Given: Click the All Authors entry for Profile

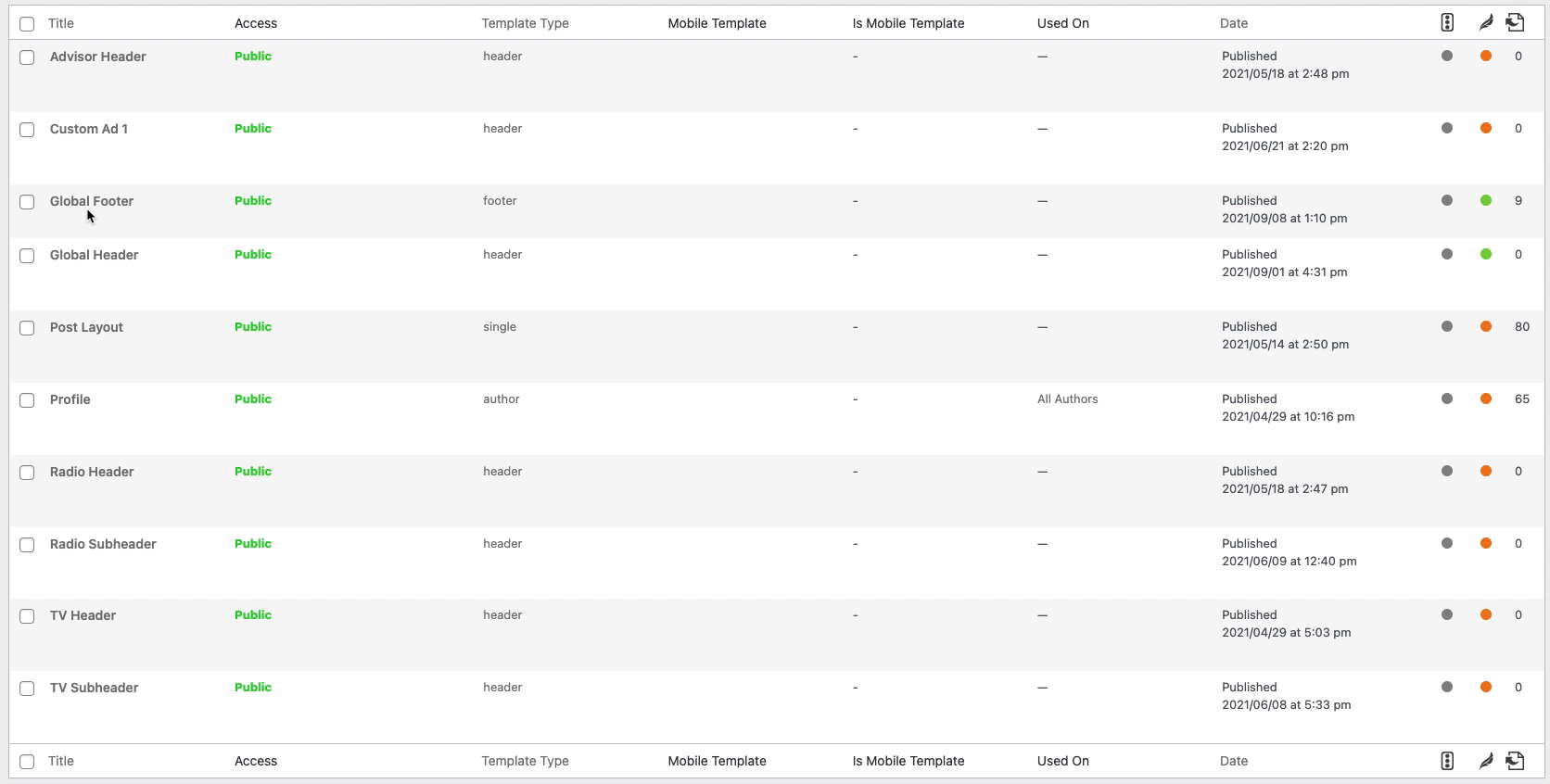Looking at the screenshot, I should coord(1068,398).
